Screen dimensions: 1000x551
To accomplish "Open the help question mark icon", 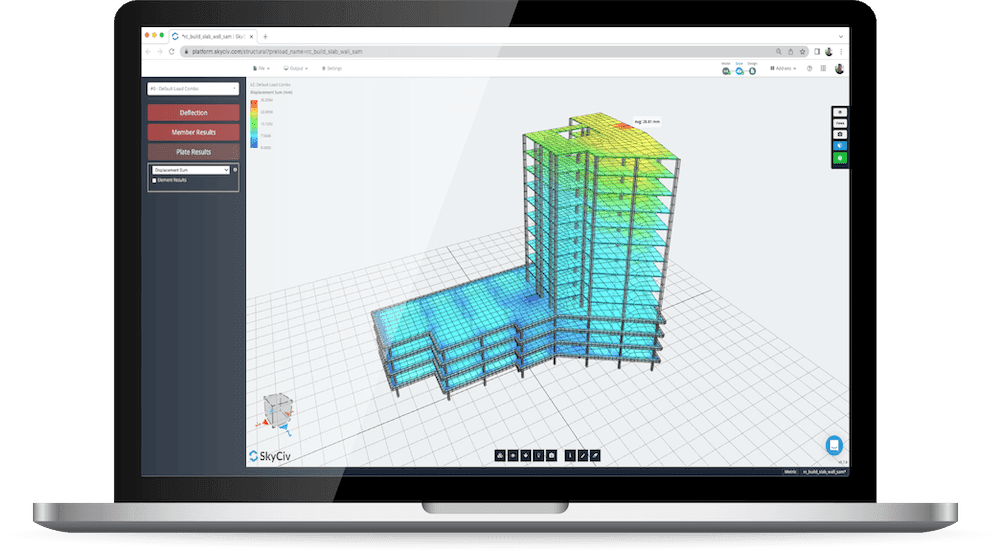I will point(809,69).
